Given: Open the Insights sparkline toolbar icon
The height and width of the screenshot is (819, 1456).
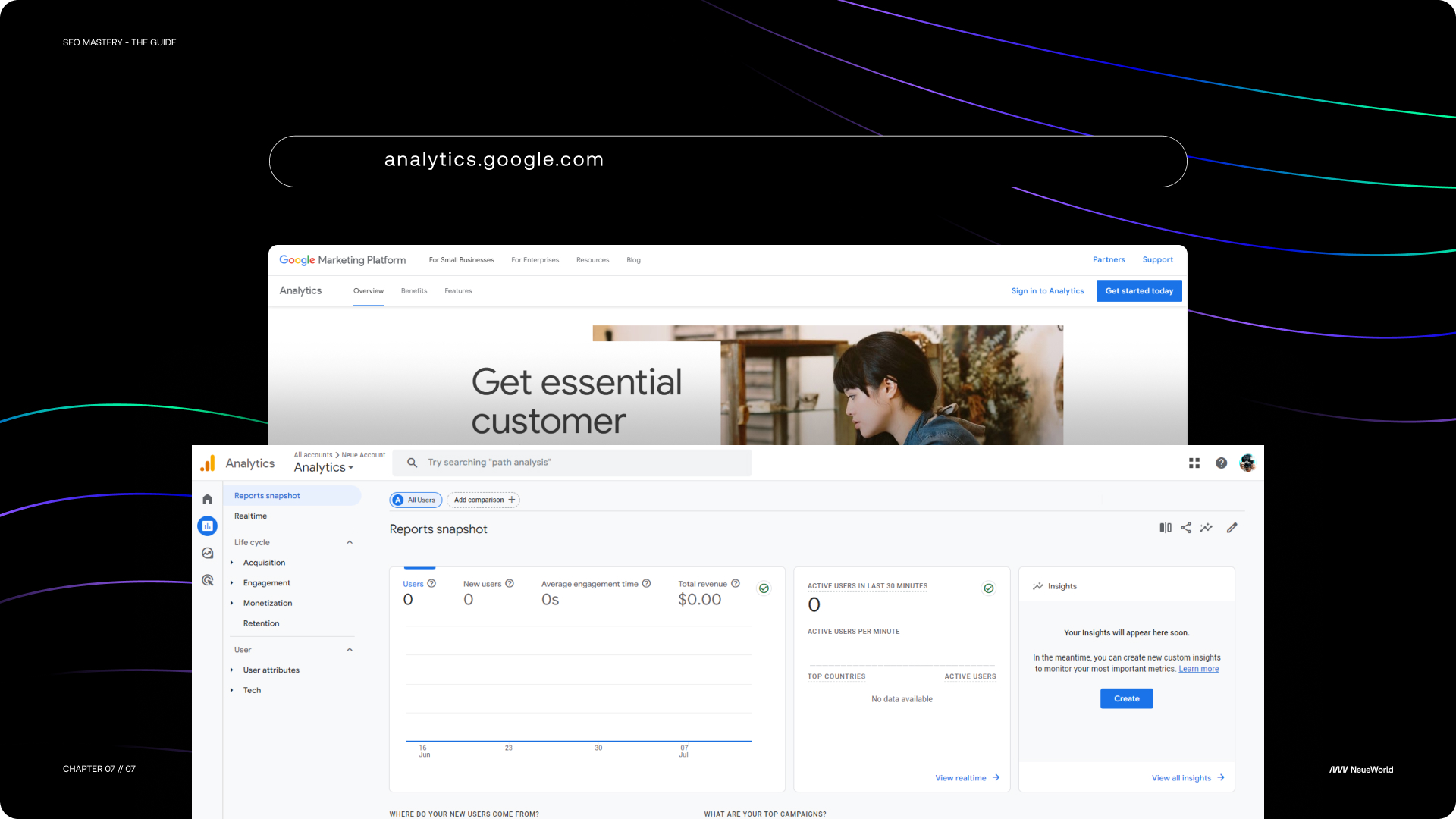Looking at the screenshot, I should coord(1207,528).
